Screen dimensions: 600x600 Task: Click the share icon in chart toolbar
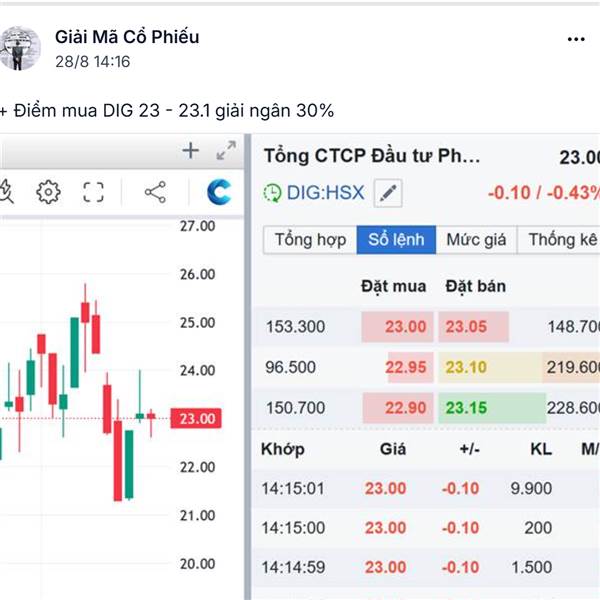pyautogui.click(x=155, y=192)
